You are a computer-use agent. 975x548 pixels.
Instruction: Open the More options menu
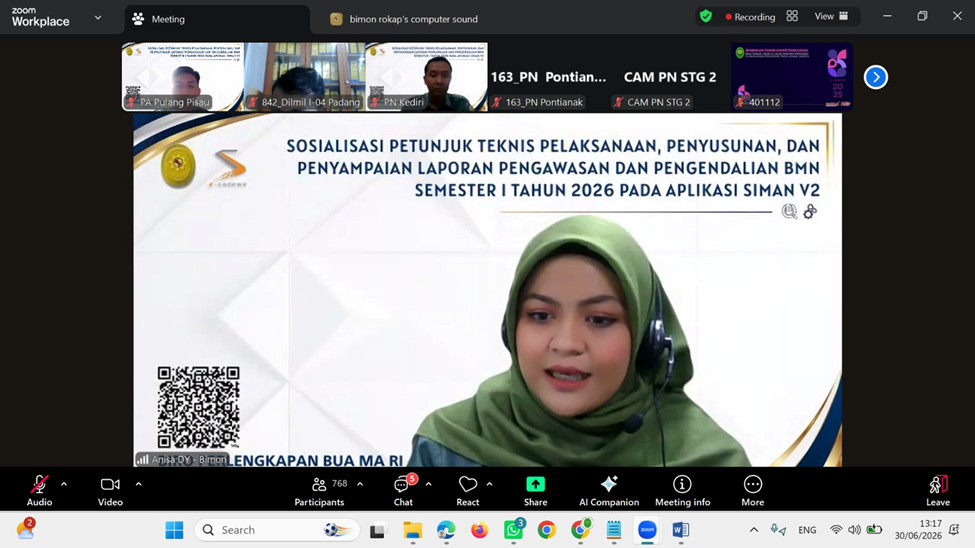[x=752, y=490]
